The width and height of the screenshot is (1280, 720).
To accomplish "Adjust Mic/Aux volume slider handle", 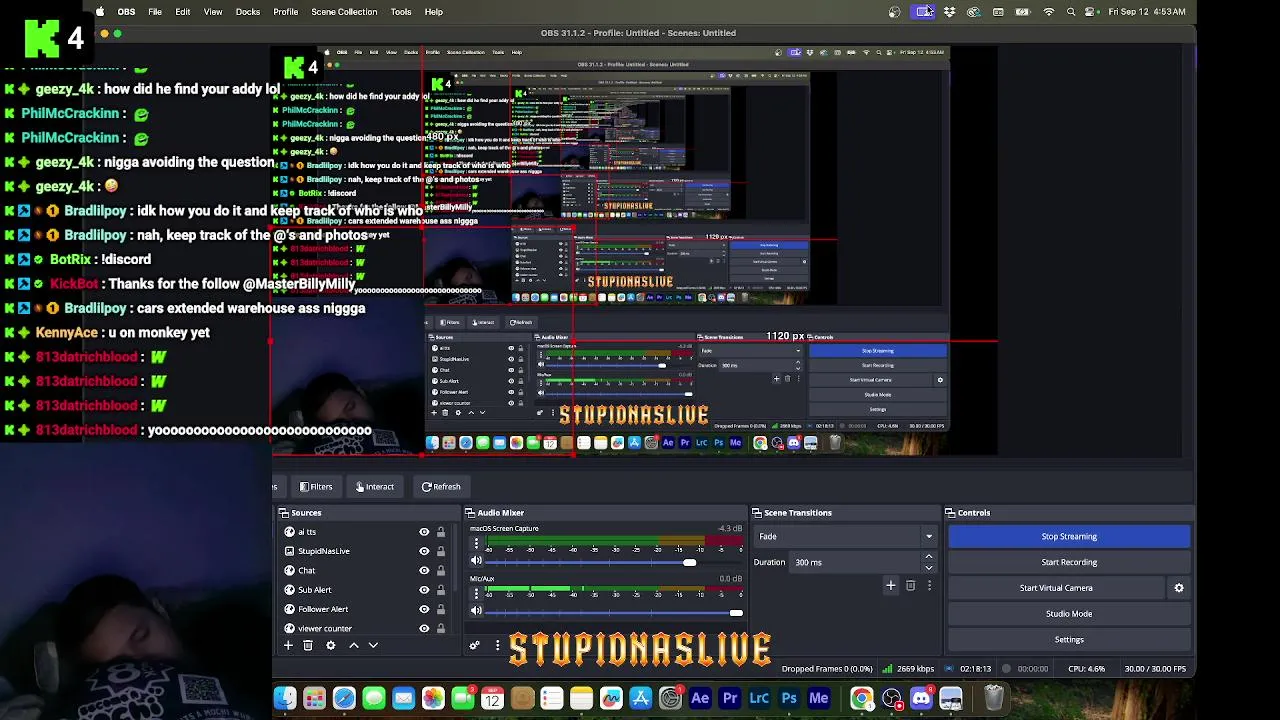I will coord(736,613).
